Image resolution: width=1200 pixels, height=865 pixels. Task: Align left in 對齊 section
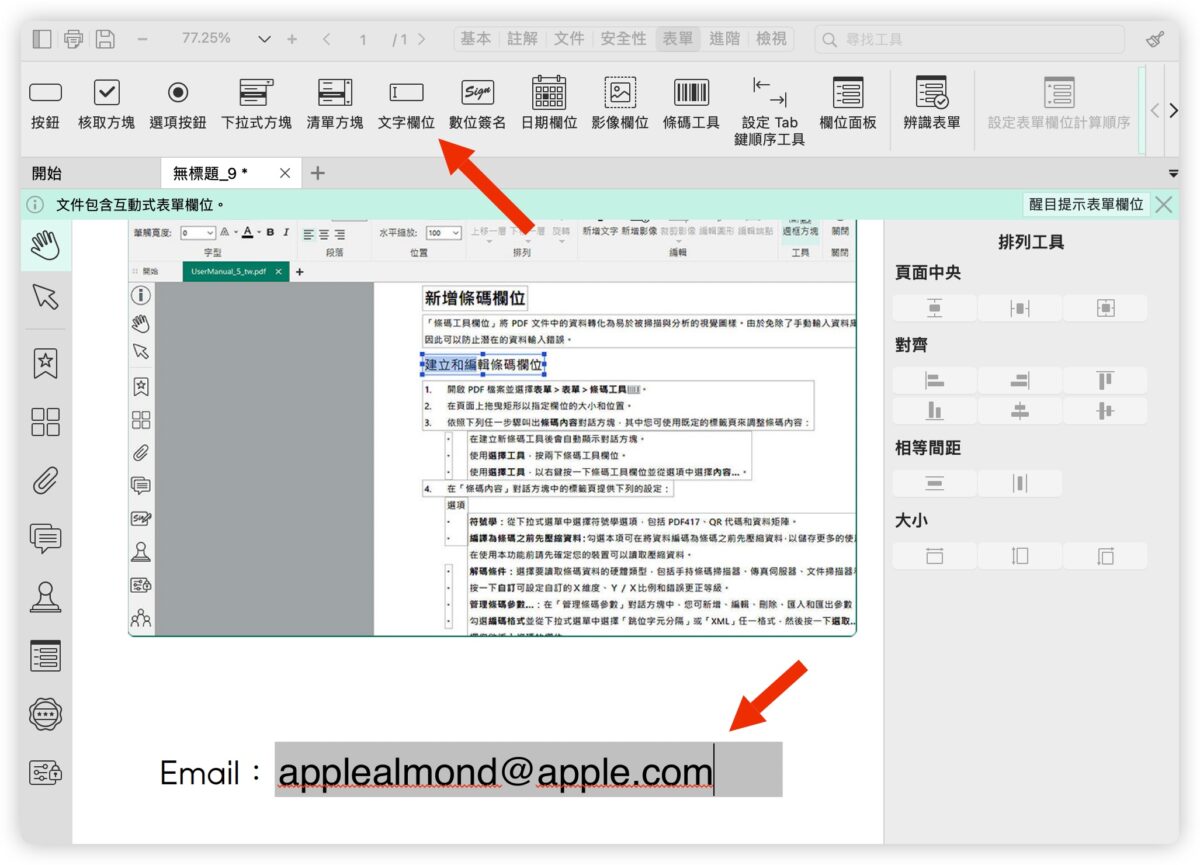[934, 381]
